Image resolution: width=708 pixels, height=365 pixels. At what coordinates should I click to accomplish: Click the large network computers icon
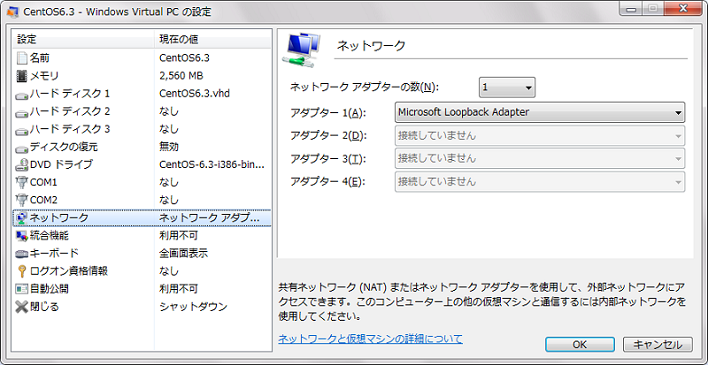click(302, 50)
